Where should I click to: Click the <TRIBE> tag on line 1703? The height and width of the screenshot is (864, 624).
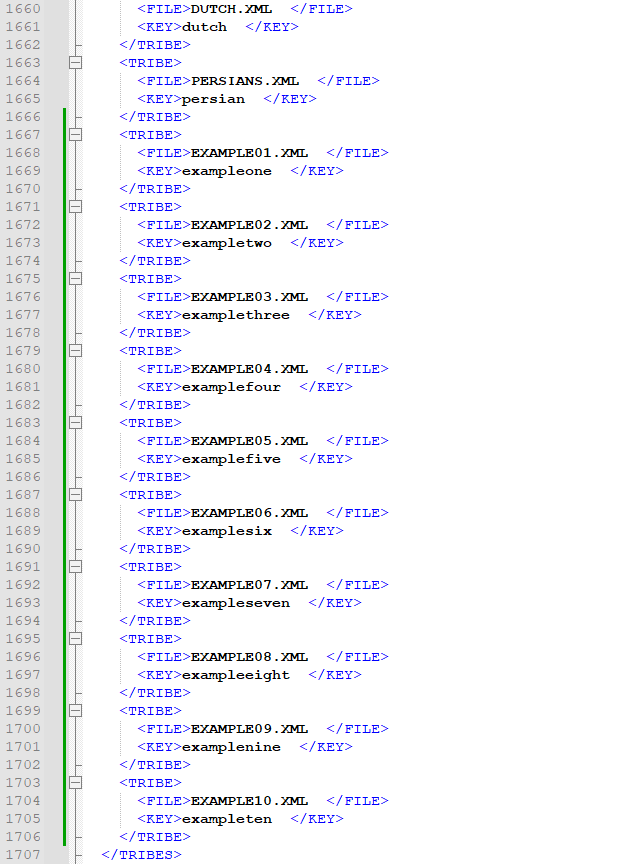point(150,783)
